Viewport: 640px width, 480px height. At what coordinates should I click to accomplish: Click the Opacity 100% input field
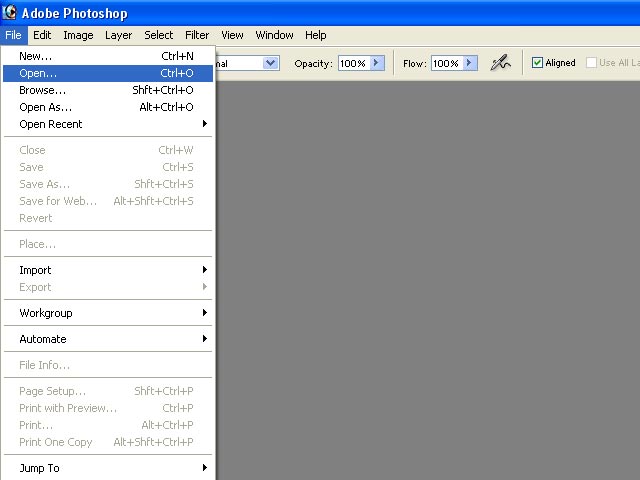pos(353,63)
